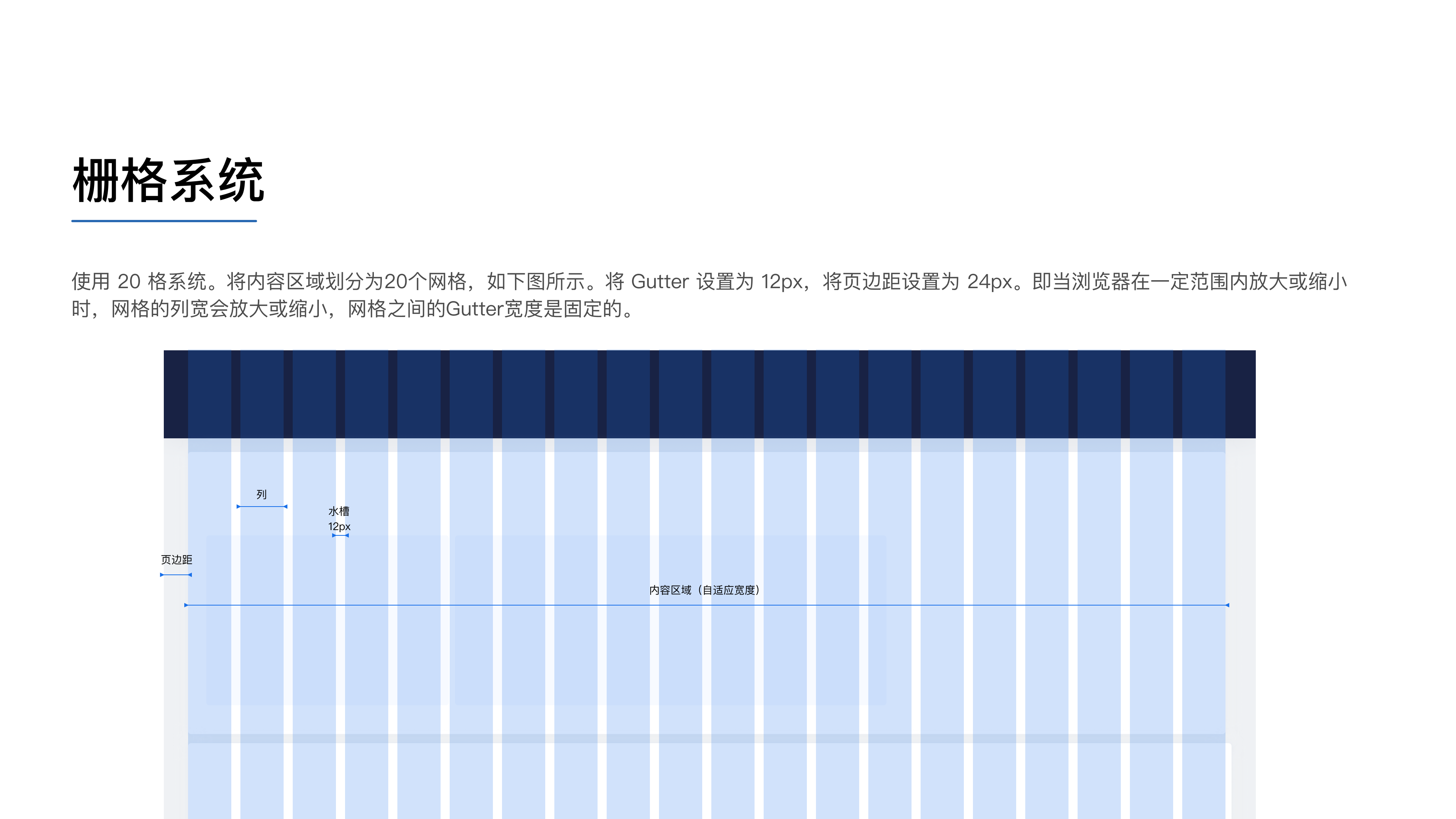Click the 列 column label

click(x=261, y=494)
